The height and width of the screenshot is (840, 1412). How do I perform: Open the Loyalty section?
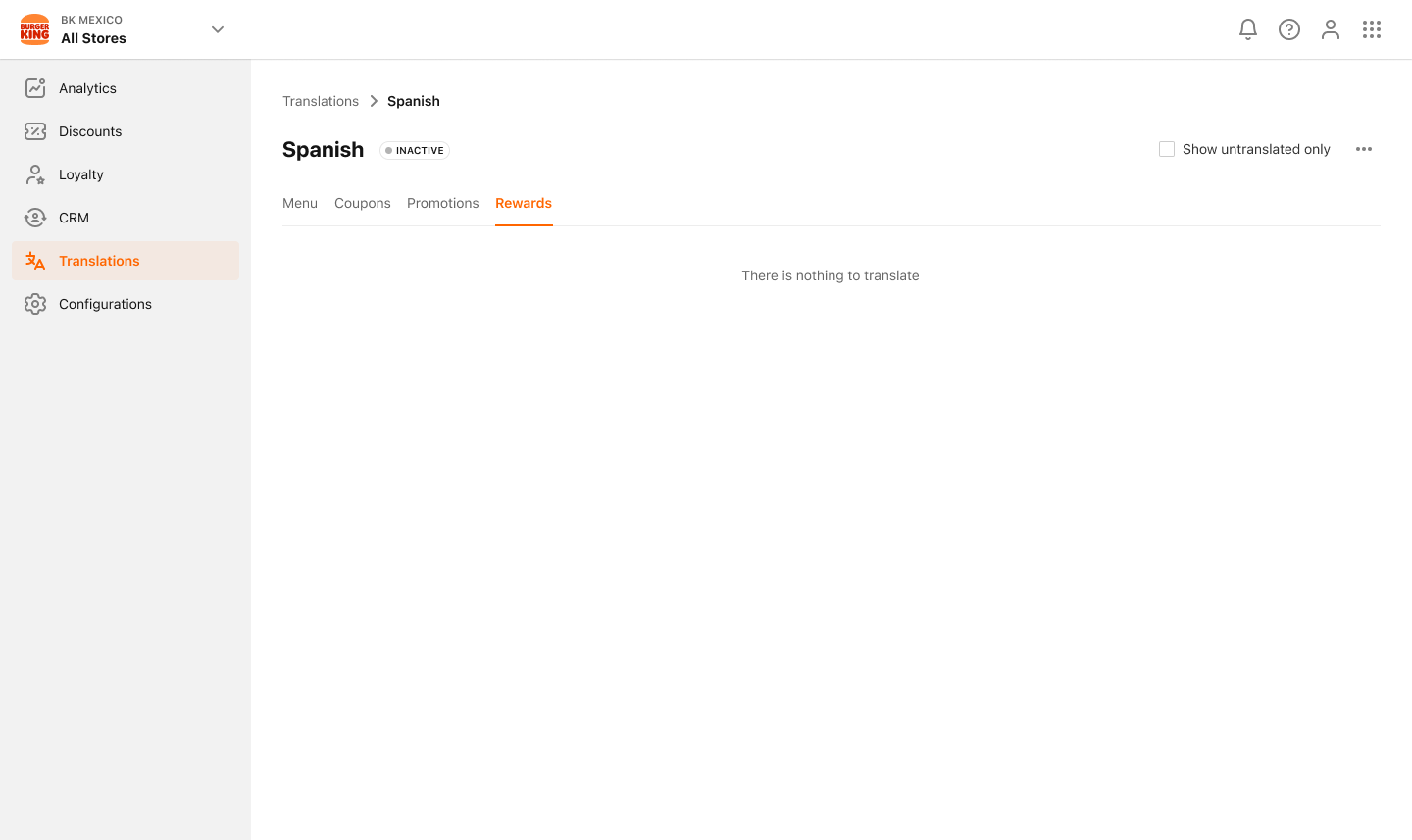pyautogui.click(x=126, y=174)
